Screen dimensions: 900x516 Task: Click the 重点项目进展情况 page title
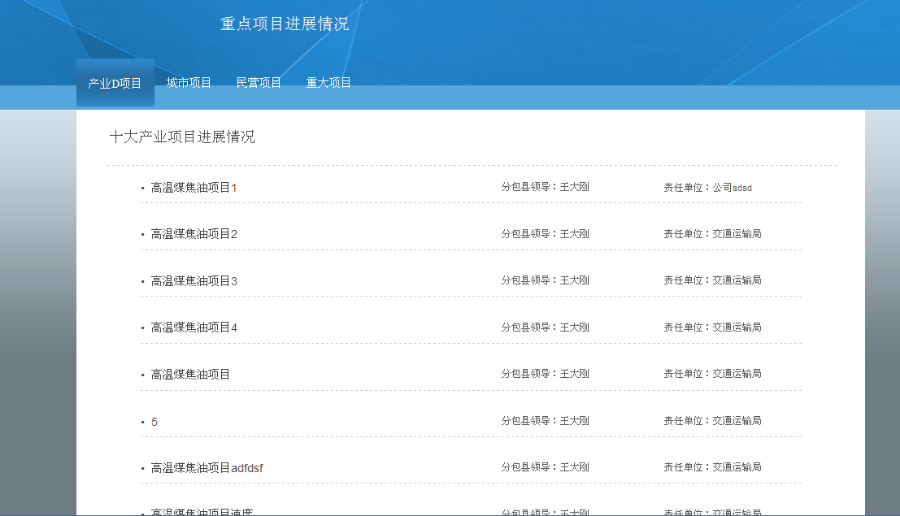285,24
